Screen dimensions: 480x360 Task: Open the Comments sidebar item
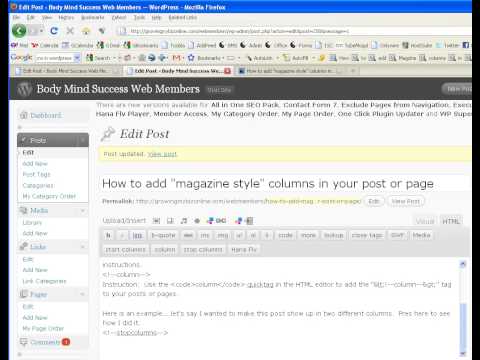(x=45, y=342)
